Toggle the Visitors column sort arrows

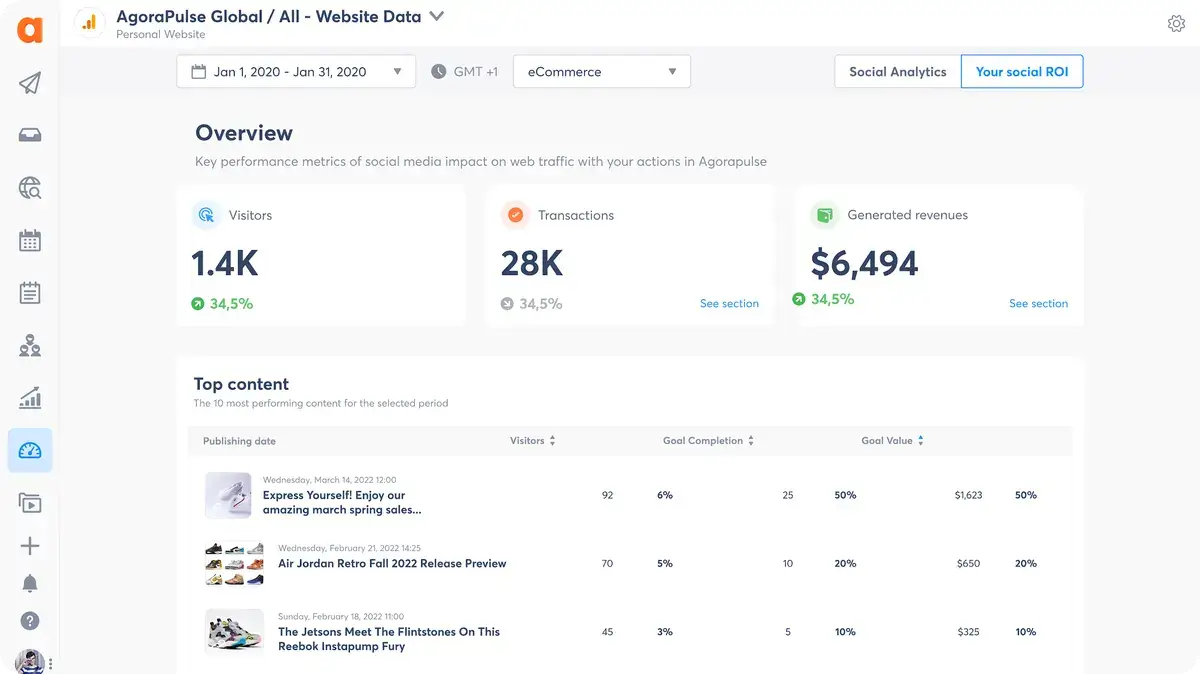[x=551, y=440]
